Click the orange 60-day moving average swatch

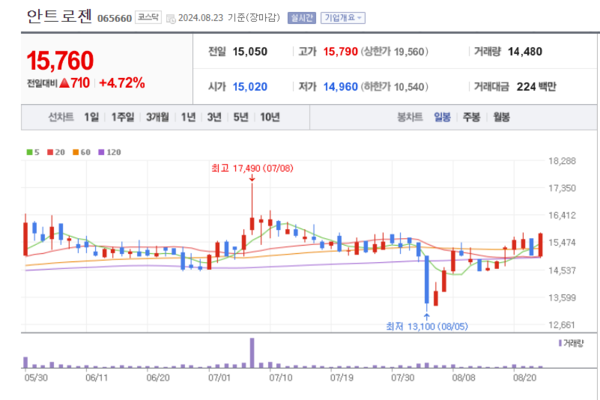76,152
